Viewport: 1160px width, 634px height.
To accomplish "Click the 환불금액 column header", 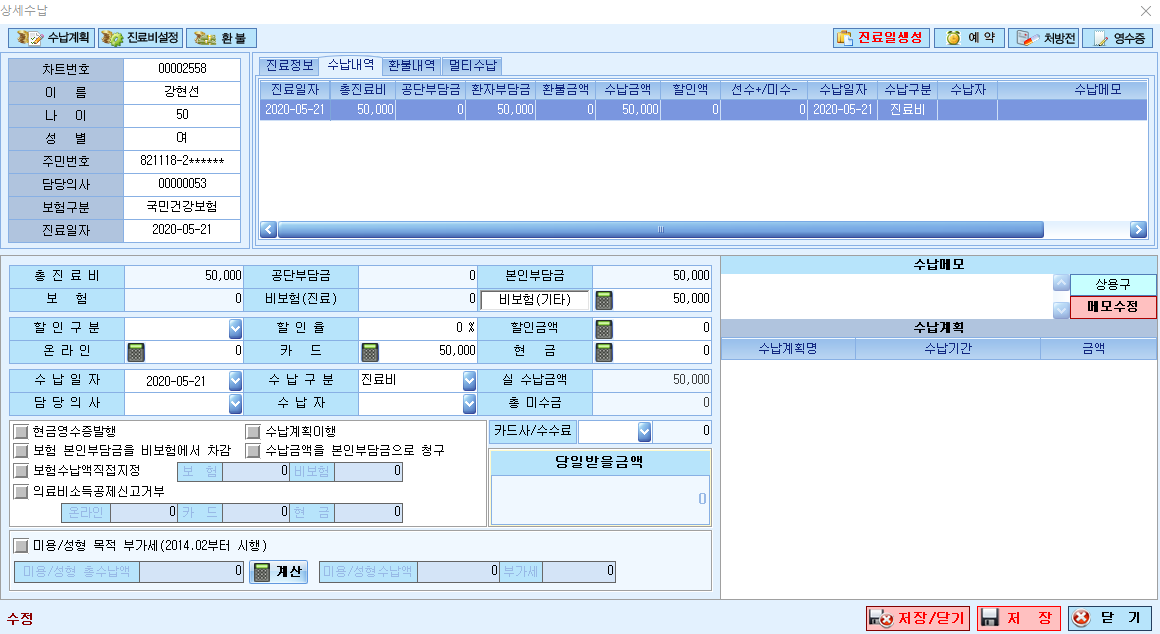I will point(565,90).
